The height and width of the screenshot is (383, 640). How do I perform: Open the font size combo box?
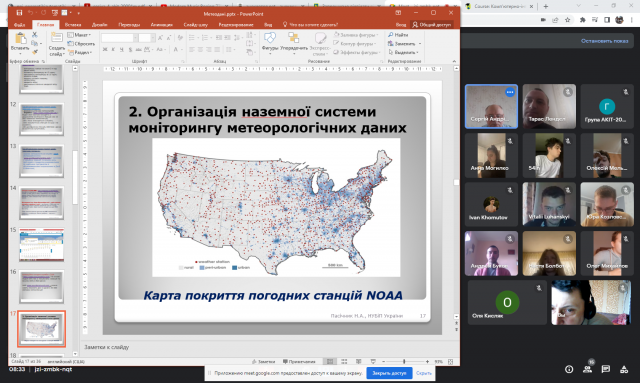pyautogui.click(x=147, y=38)
